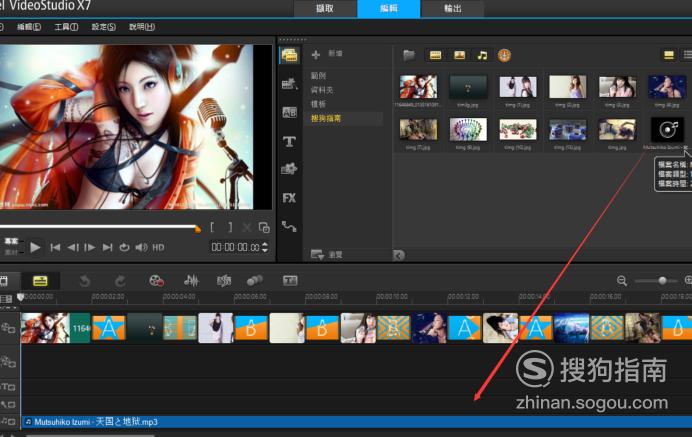Set mark-in with the left bracket

212,227
